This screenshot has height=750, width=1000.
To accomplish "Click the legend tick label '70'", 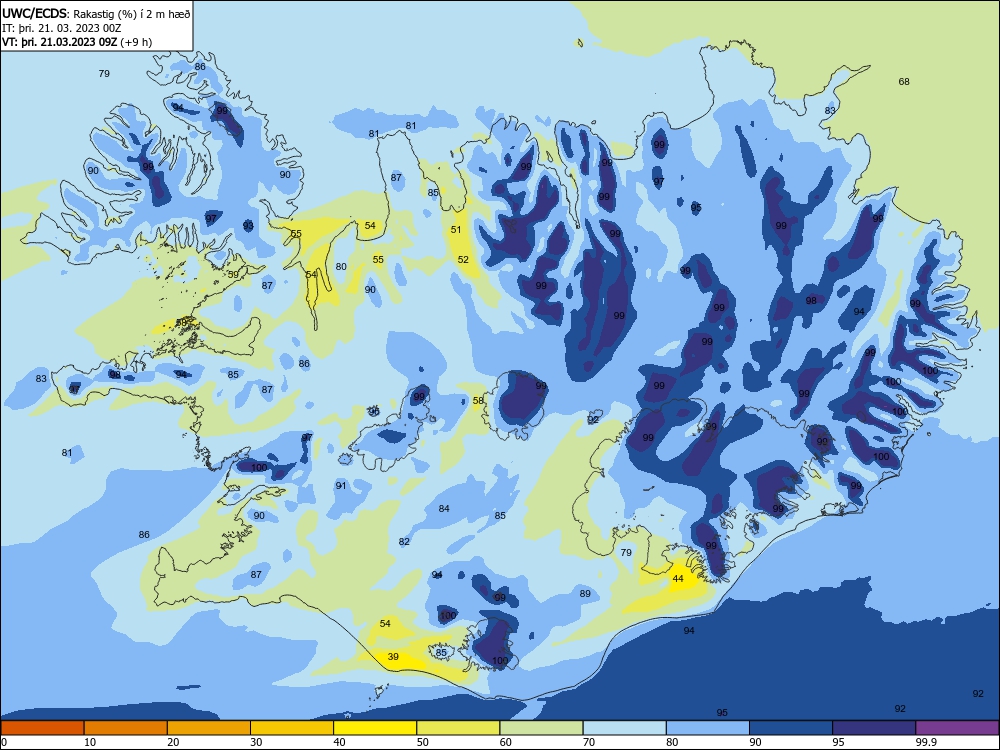I will point(589,742).
